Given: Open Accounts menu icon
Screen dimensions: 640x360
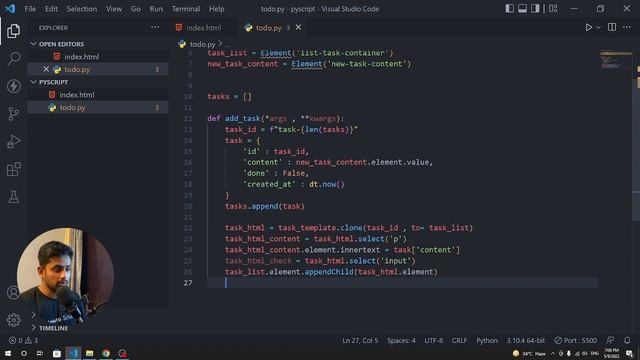Looking at the screenshot, I should [13, 292].
